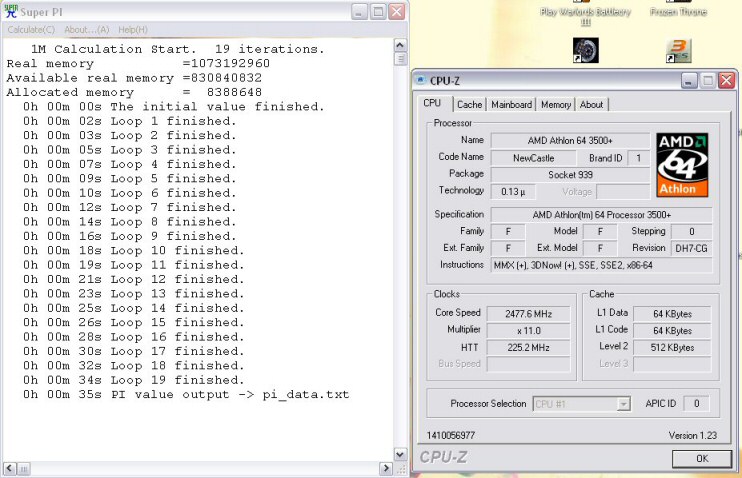Click the 'PI value output -> pi_data.txt' line
Image resolution: width=742 pixels, height=478 pixels.
[x=186, y=394]
